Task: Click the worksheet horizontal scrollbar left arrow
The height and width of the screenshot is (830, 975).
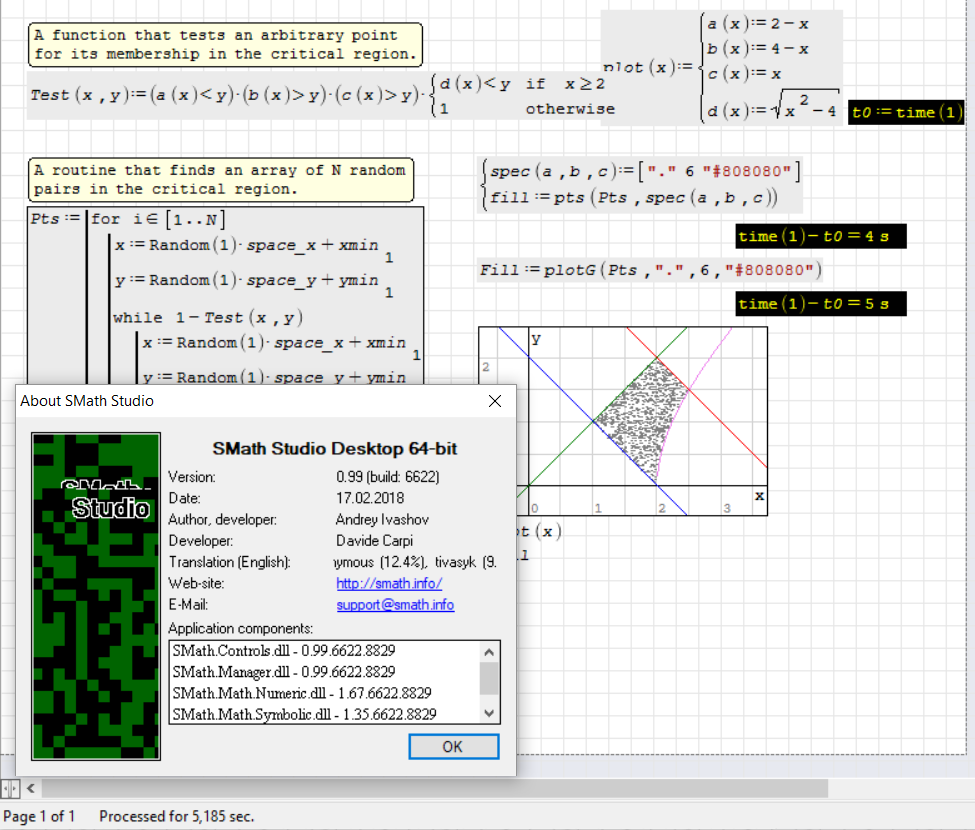Action: [33, 789]
